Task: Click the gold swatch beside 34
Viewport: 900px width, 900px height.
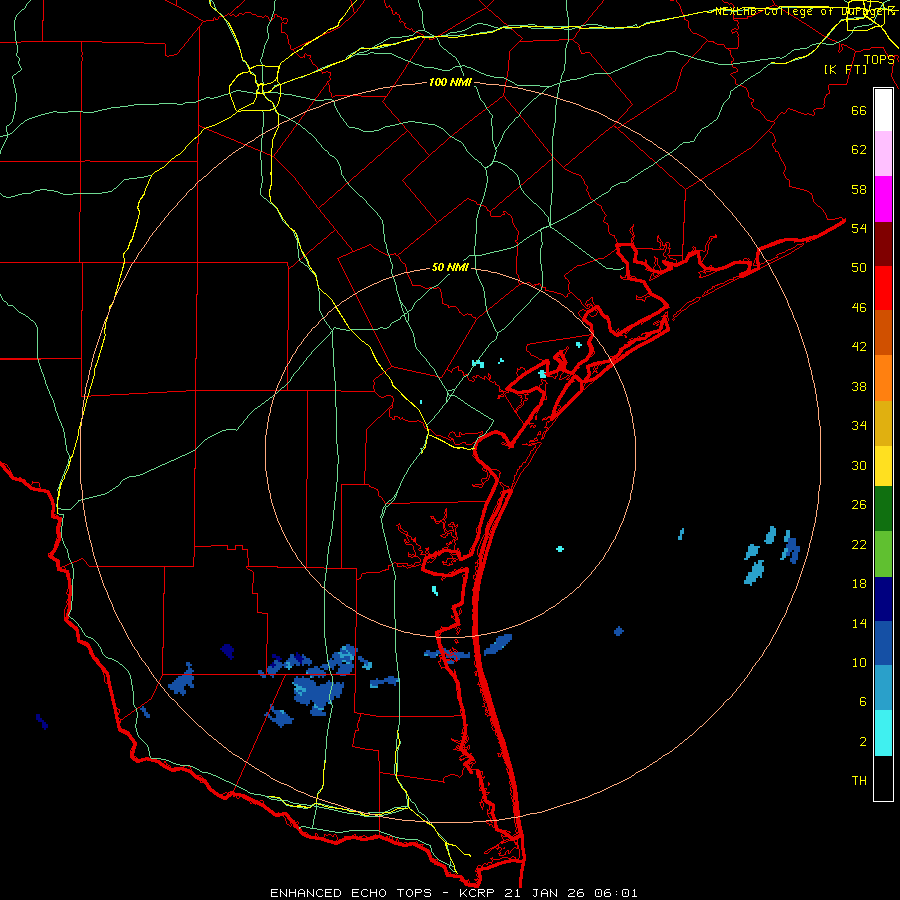Action: pos(883,423)
